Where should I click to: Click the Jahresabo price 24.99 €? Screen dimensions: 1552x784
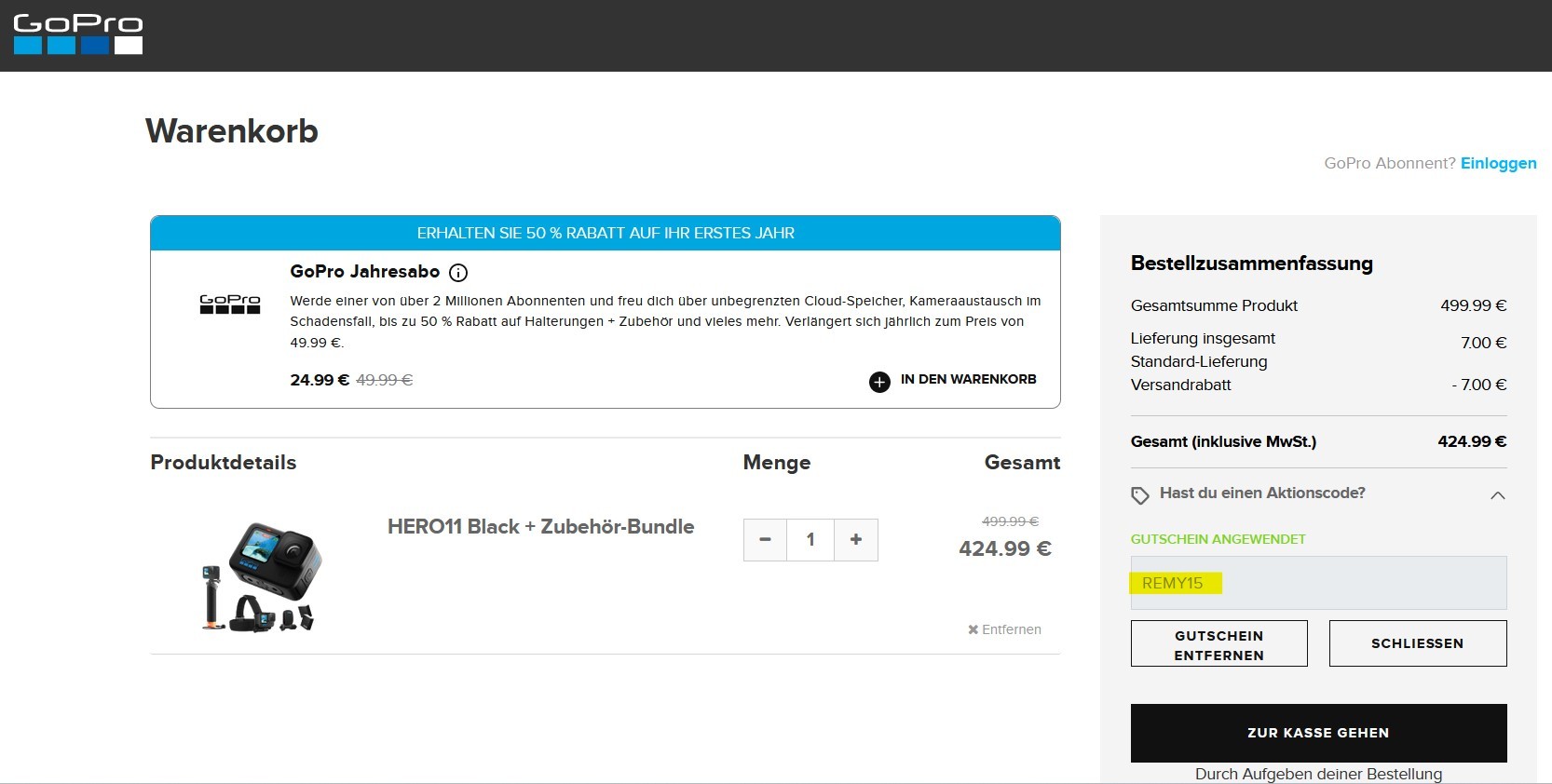tap(320, 380)
